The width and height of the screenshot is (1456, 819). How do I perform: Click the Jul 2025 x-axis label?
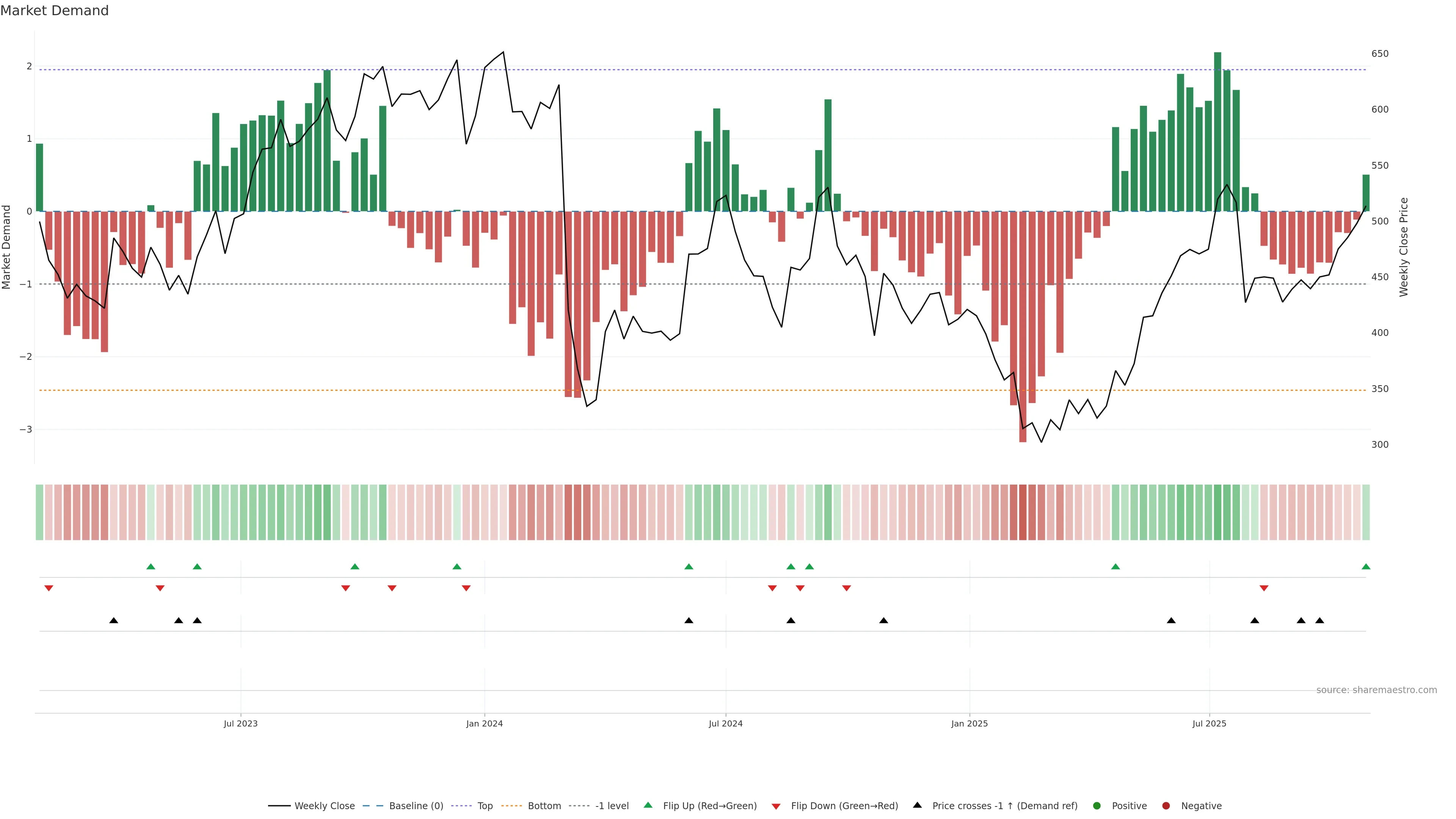pyautogui.click(x=1210, y=723)
